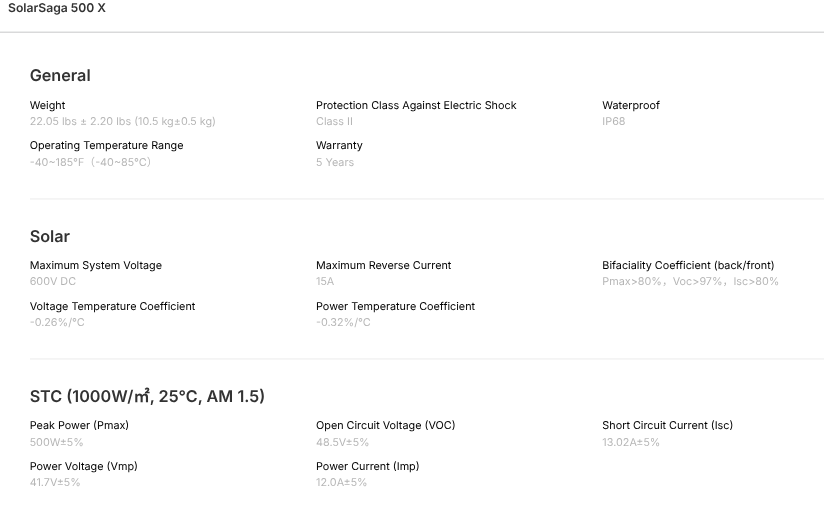Select the Waterproof label
This screenshot has height=509, width=824.
click(x=631, y=105)
